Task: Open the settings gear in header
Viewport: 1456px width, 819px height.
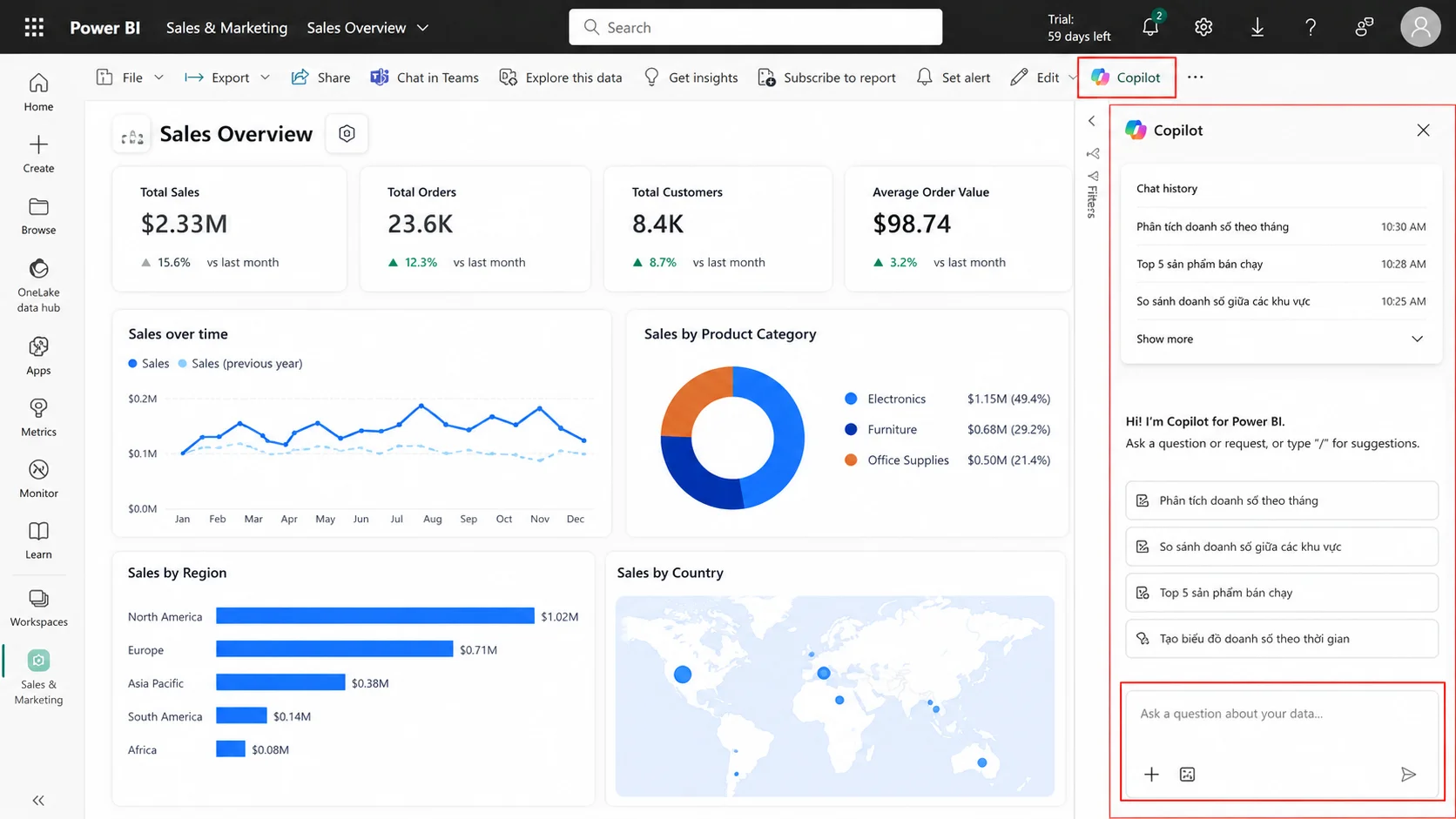Action: 1203,27
